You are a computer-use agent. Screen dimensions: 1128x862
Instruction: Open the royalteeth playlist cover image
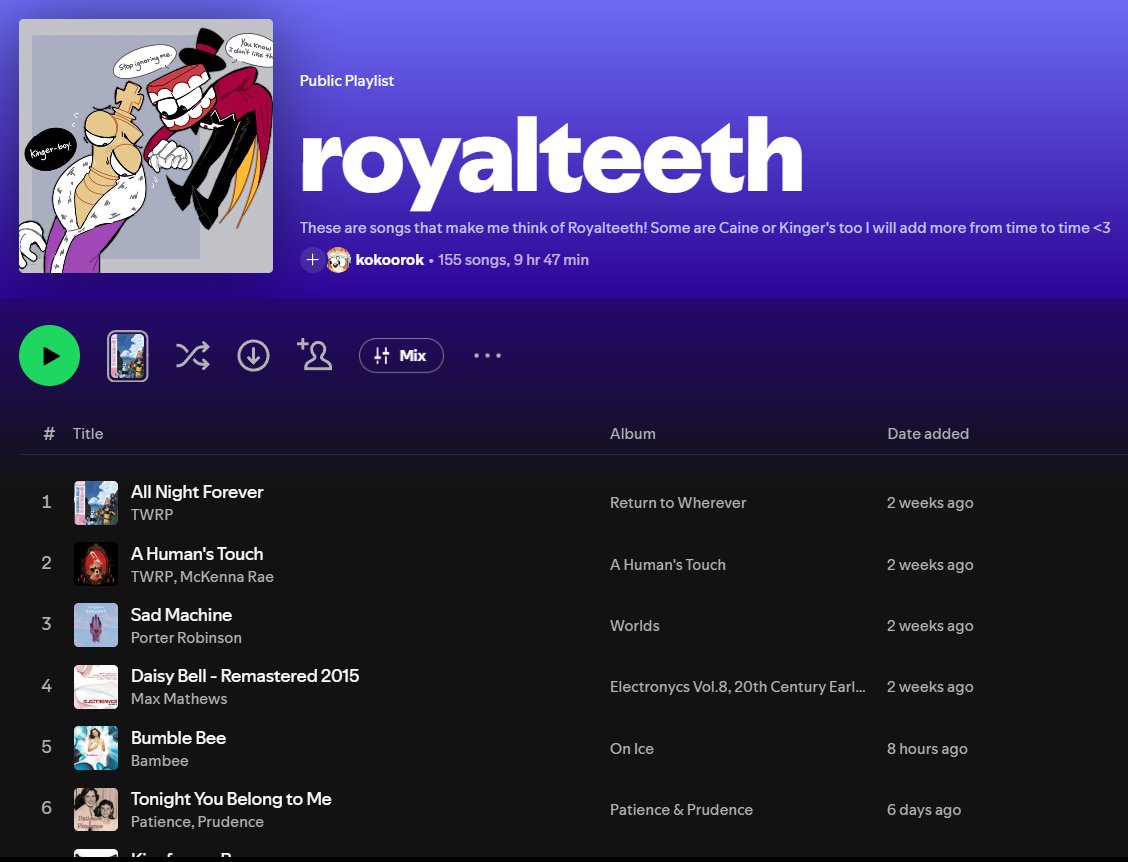[146, 146]
